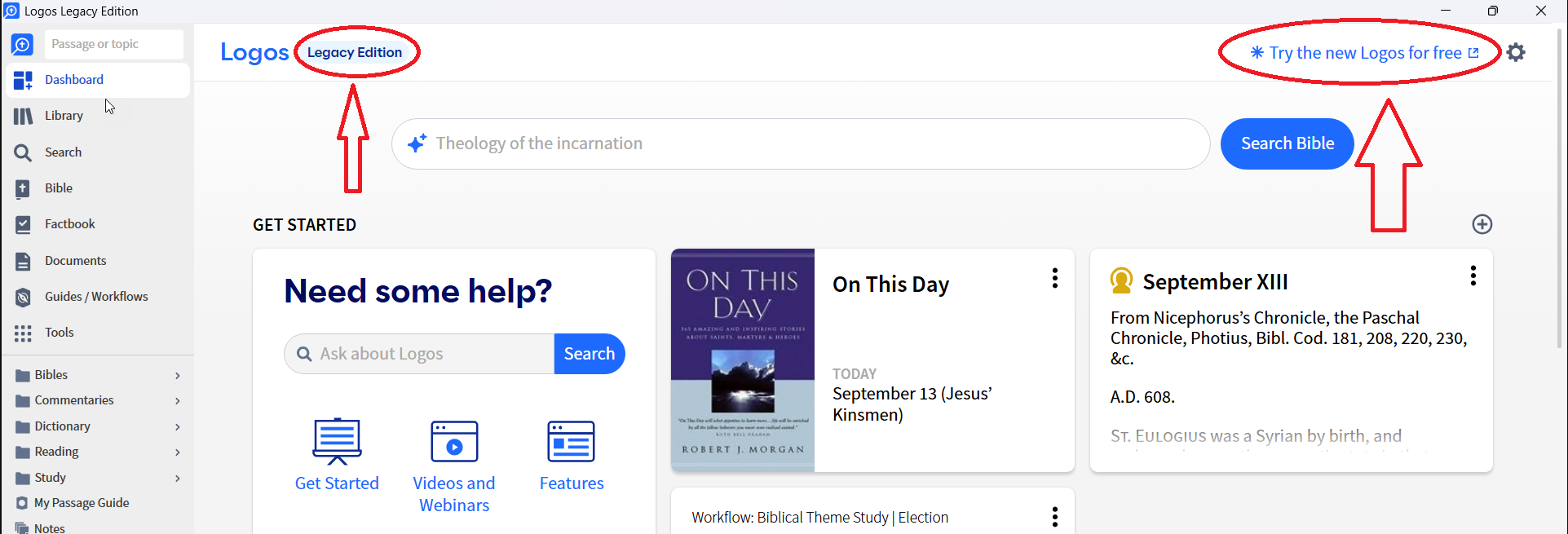The height and width of the screenshot is (534, 1568).
Task: Open Videos and Webinars link text
Action: pyautogui.click(x=454, y=494)
